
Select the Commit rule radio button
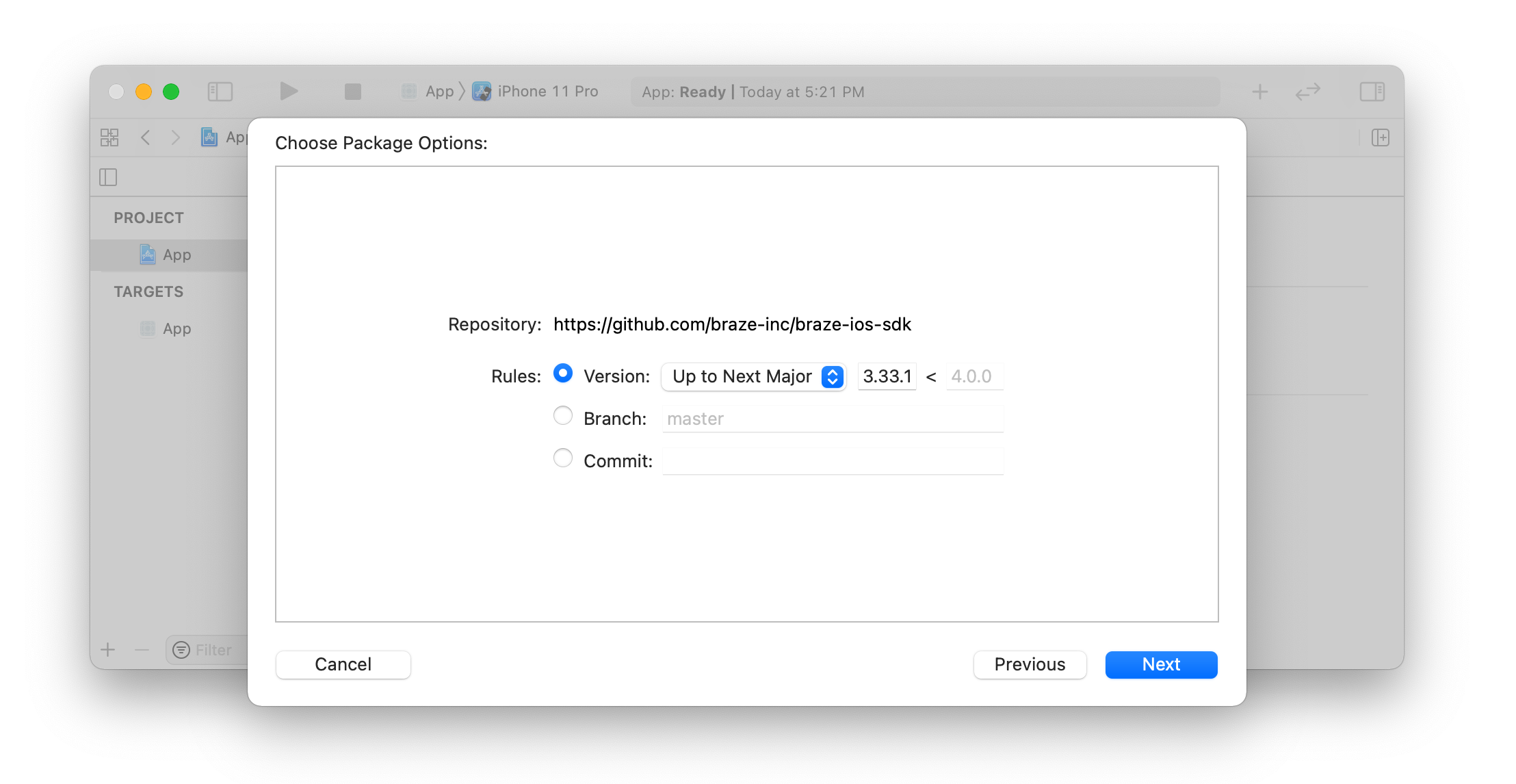click(563, 458)
